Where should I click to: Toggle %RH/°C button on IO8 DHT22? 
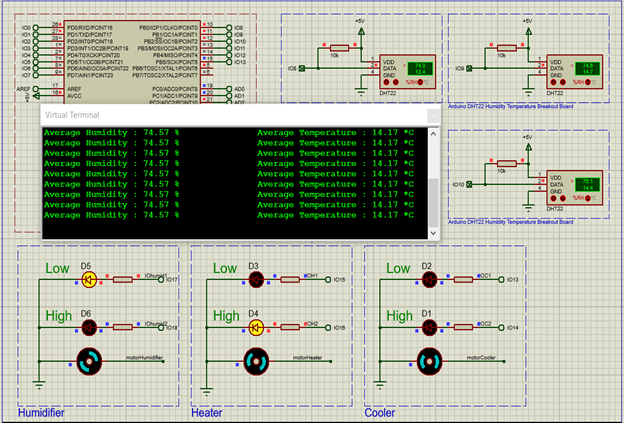[420, 82]
